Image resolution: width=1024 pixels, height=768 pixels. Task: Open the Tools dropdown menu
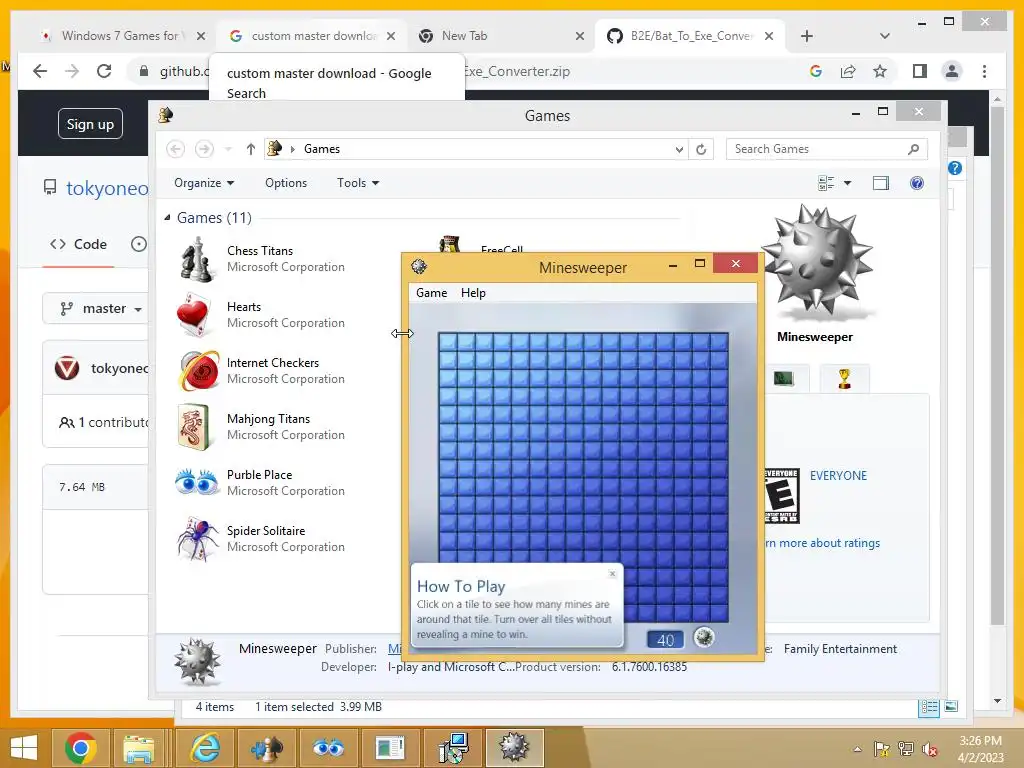click(358, 183)
